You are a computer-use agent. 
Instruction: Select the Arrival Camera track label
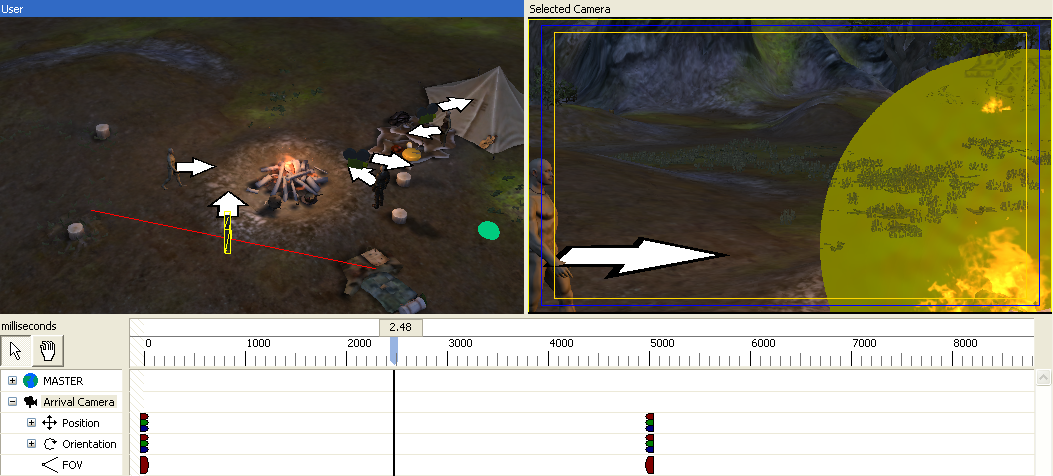pyautogui.click(x=78, y=402)
